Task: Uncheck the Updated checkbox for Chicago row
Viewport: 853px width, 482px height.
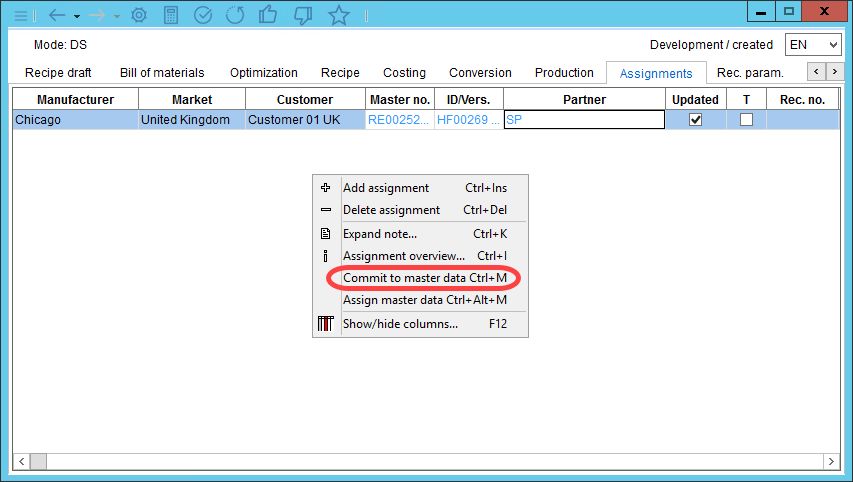Action: pos(695,120)
